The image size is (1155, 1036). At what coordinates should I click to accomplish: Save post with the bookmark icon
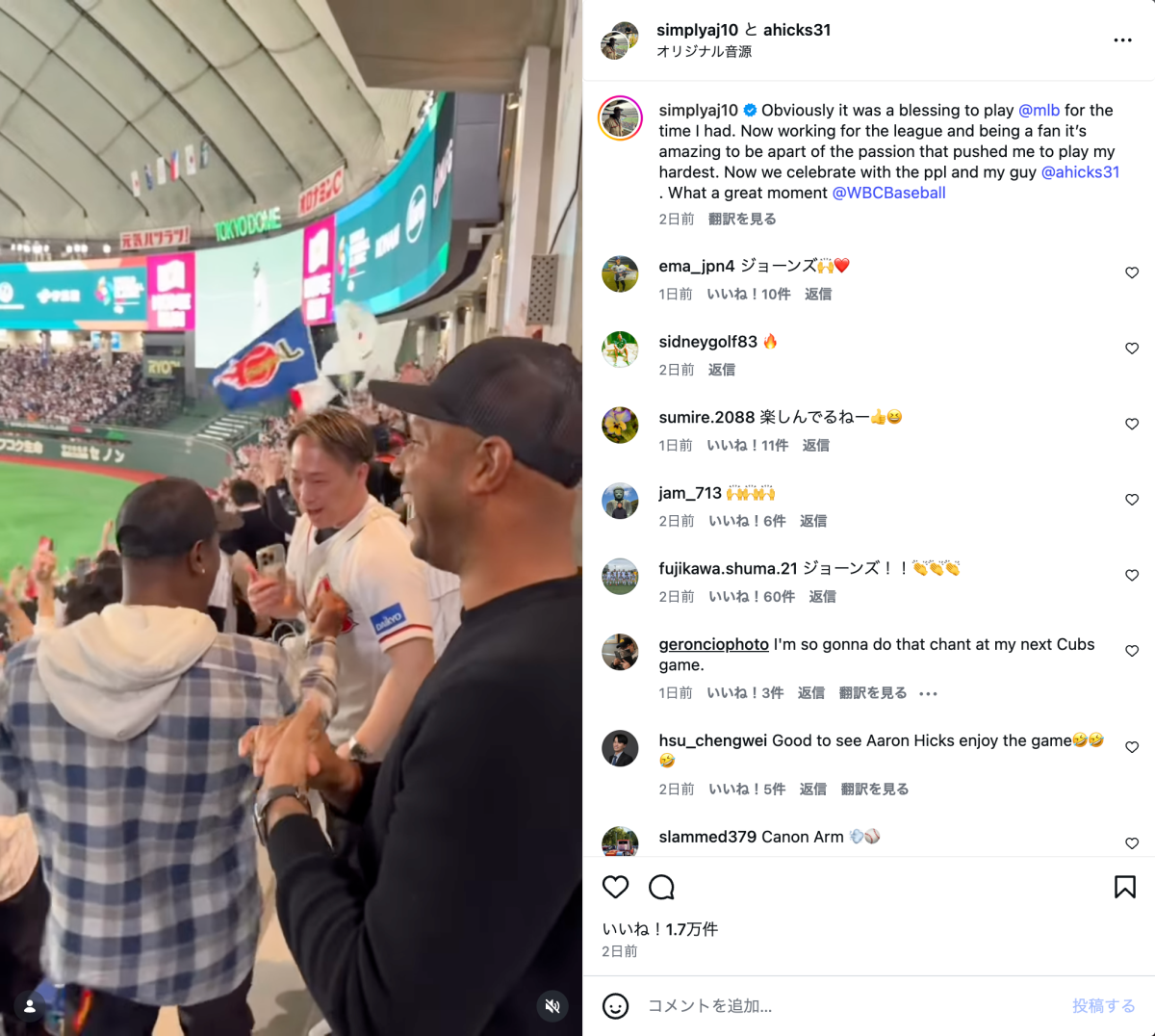[x=1124, y=887]
